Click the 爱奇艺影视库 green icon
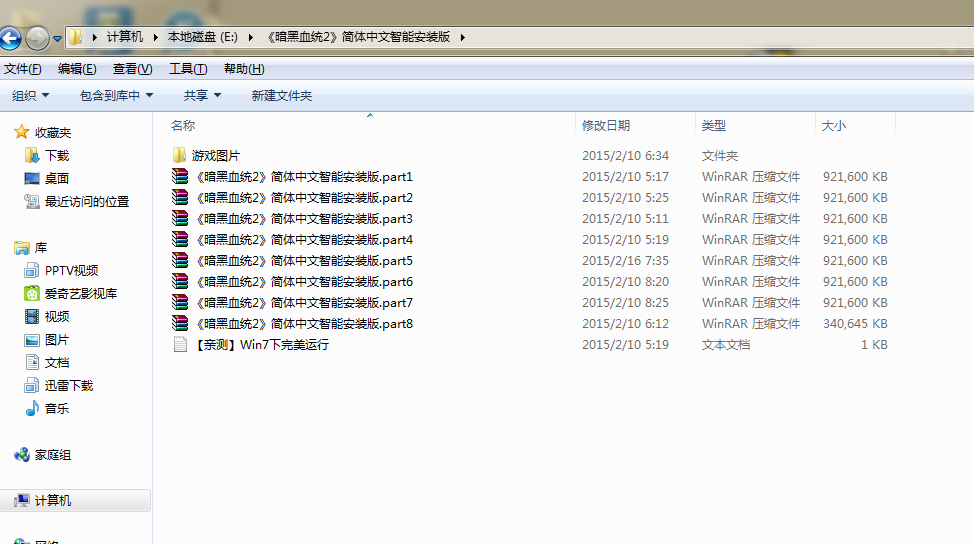Viewport: 974px width, 544px height. coord(32,293)
